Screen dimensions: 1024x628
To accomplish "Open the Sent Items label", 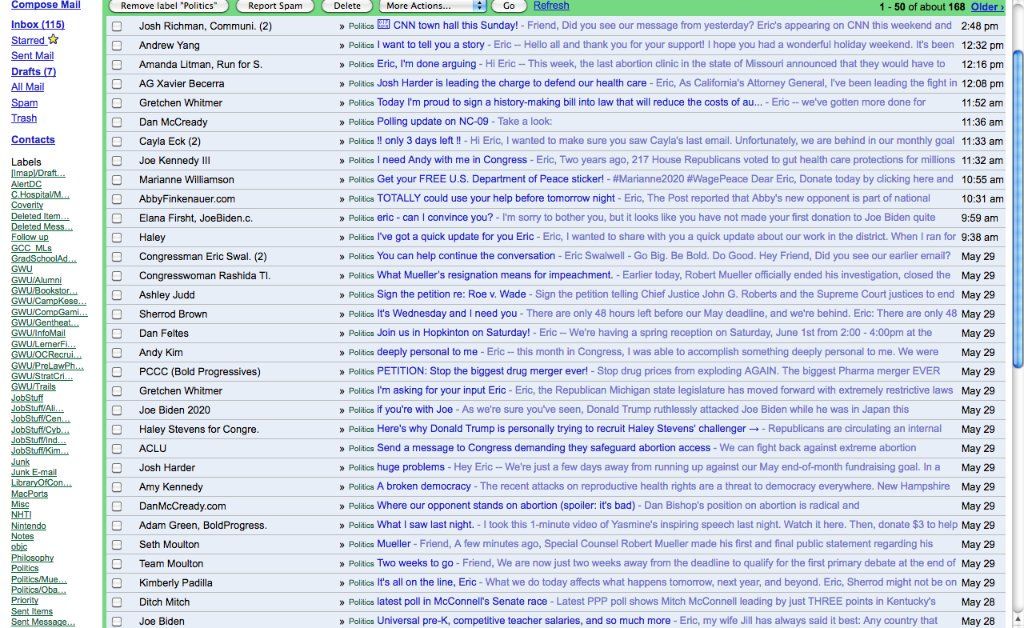I will click(x=31, y=612).
